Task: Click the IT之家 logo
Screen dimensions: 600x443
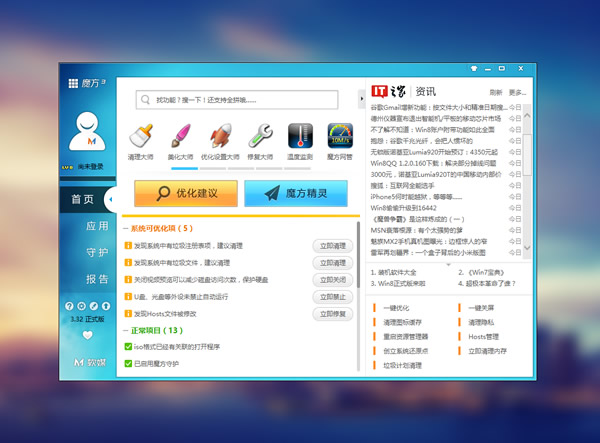Action: coord(388,91)
